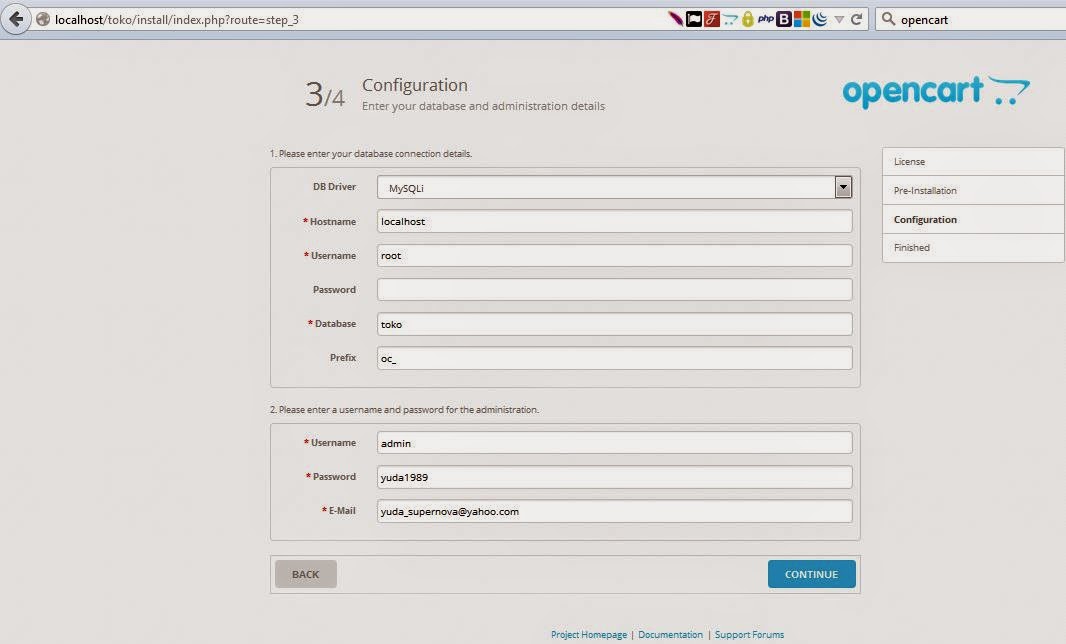Click the Bootstrap B icon in address bar
This screenshot has height=644, width=1066.
click(x=784, y=19)
